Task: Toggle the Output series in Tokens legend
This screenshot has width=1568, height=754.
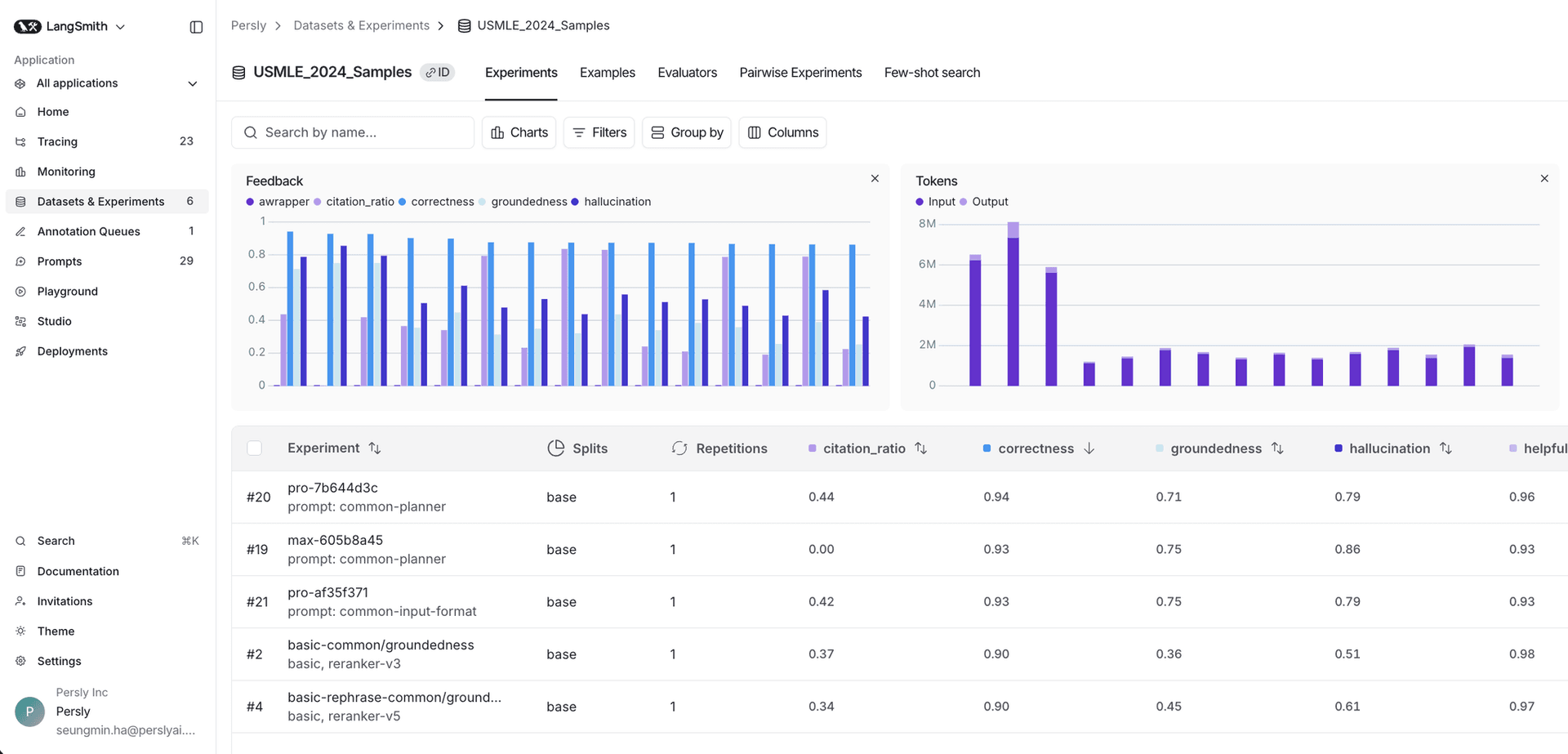Action: point(989,202)
